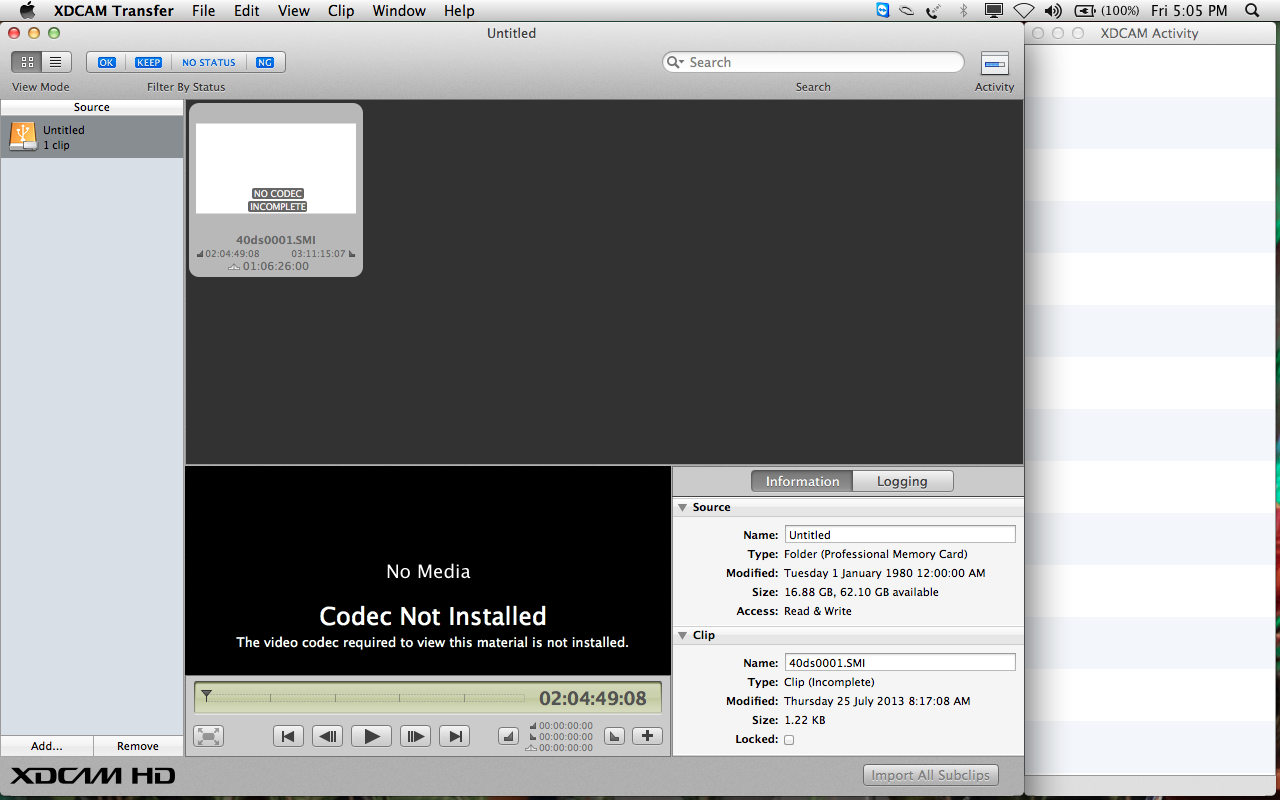
Task: Open the Help menu
Action: point(459,11)
